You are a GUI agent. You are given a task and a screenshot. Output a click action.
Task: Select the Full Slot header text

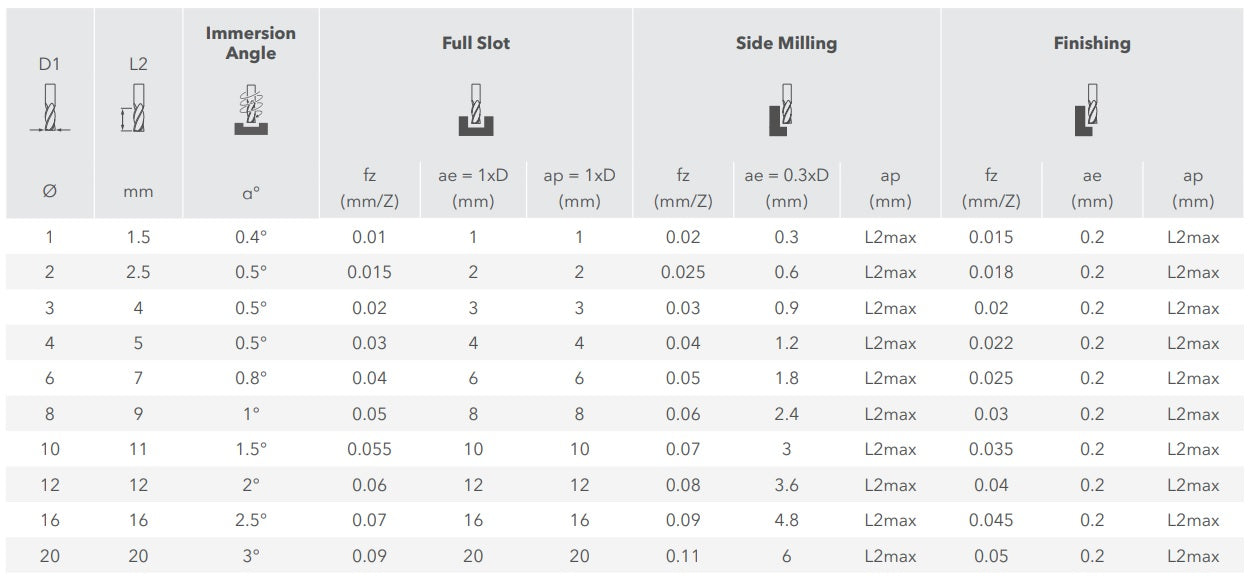pos(476,43)
